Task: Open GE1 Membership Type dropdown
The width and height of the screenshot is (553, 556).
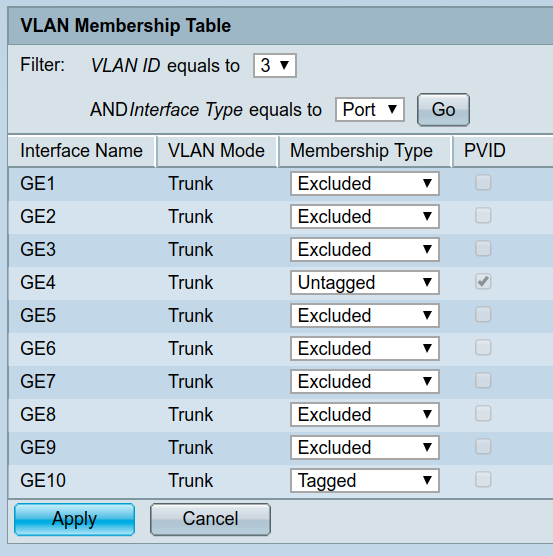Action: coord(365,184)
